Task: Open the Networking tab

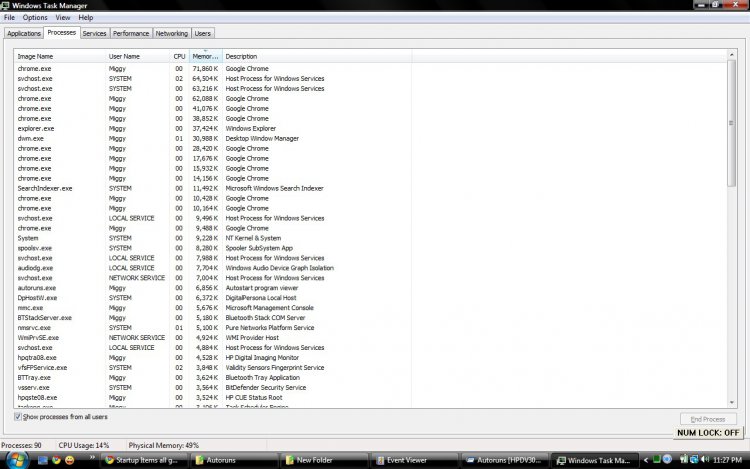Action: click(172, 33)
